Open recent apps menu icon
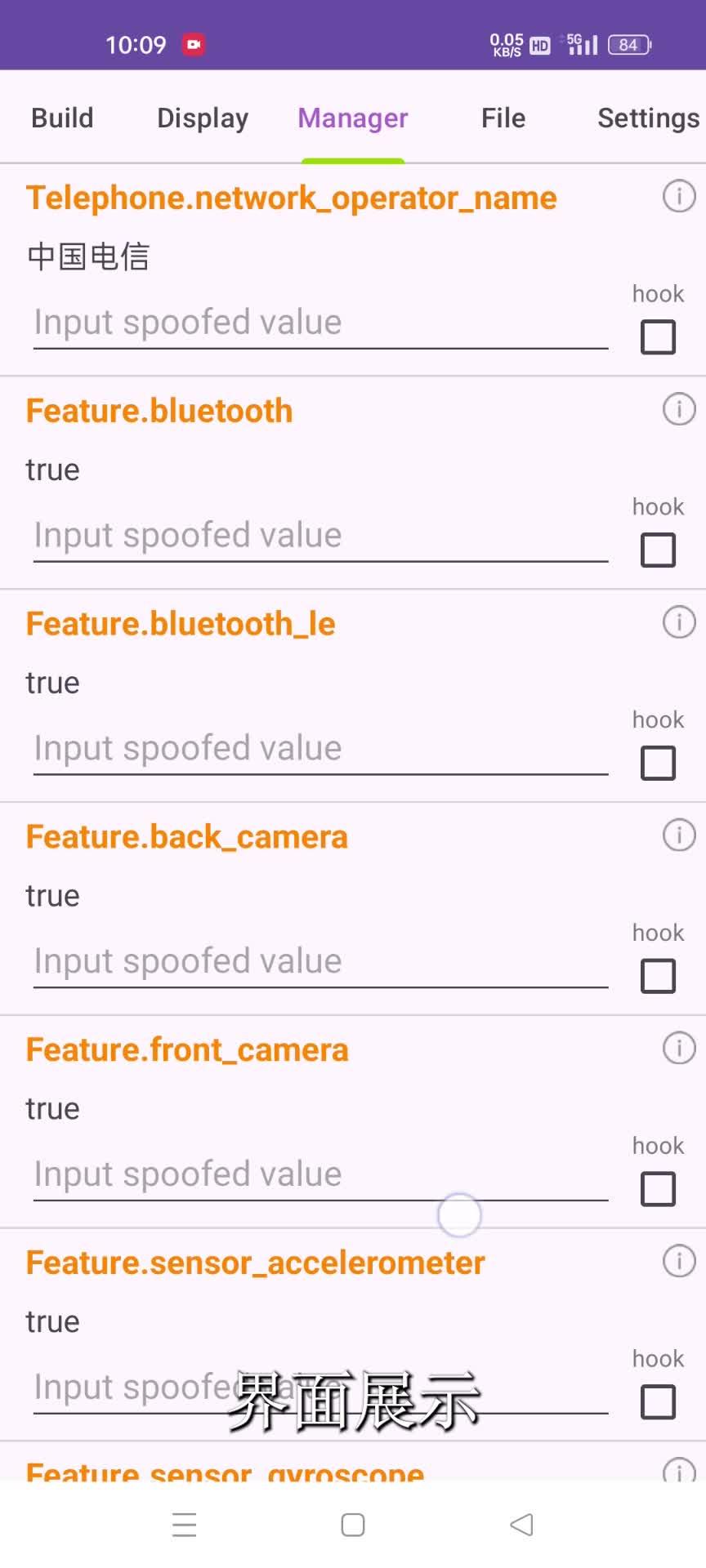Image resolution: width=706 pixels, height=1568 pixels. 185,1525
